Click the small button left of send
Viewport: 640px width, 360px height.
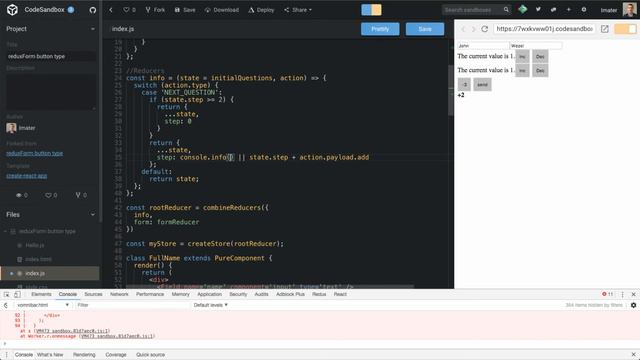click(x=464, y=84)
